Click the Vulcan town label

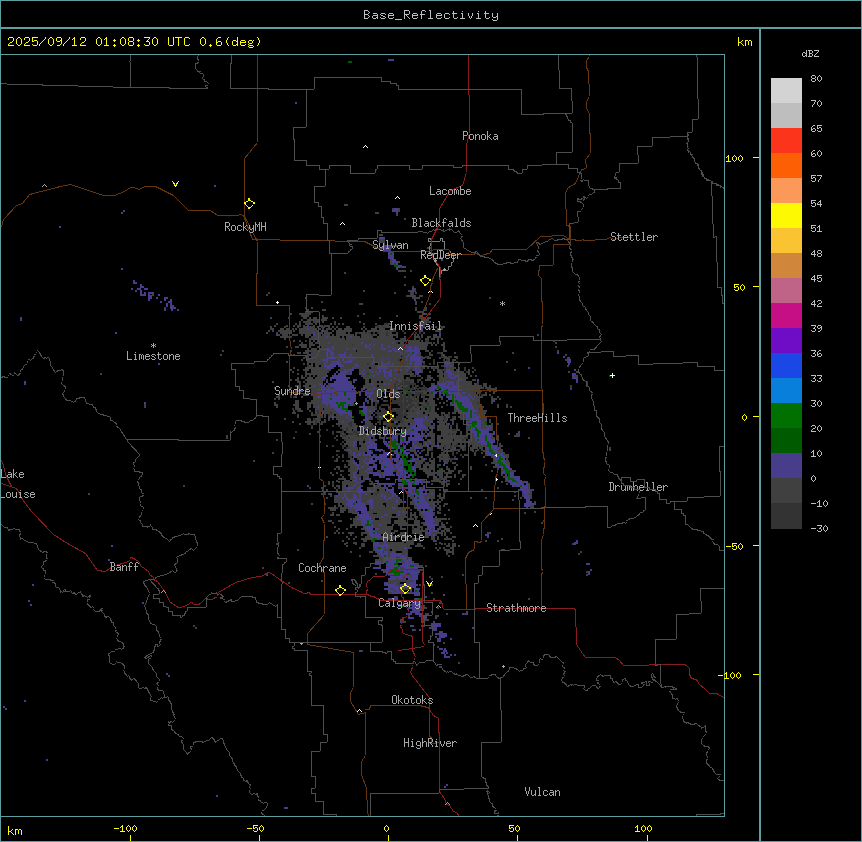pyautogui.click(x=542, y=792)
